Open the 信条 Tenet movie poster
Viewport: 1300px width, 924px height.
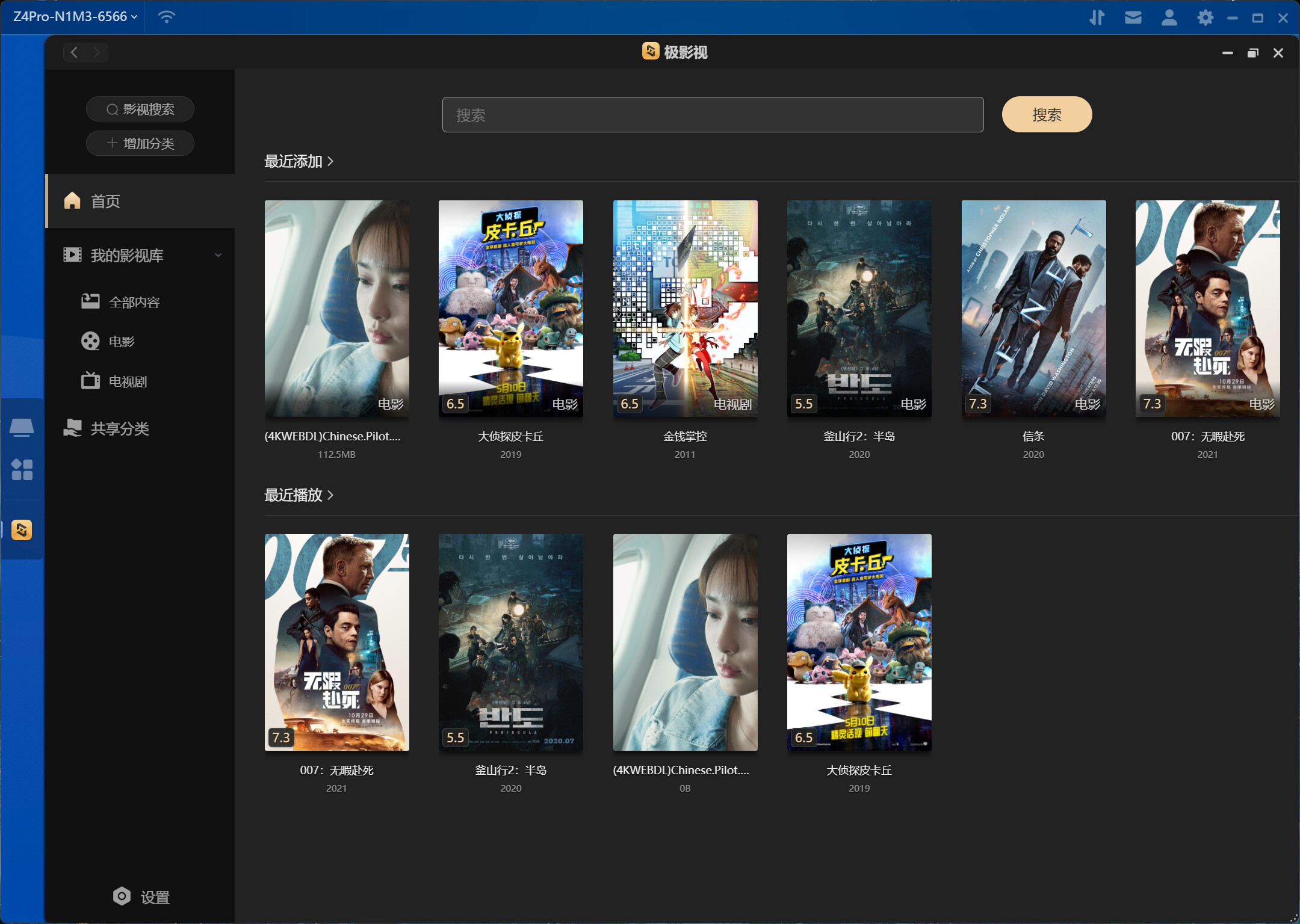[x=1033, y=308]
